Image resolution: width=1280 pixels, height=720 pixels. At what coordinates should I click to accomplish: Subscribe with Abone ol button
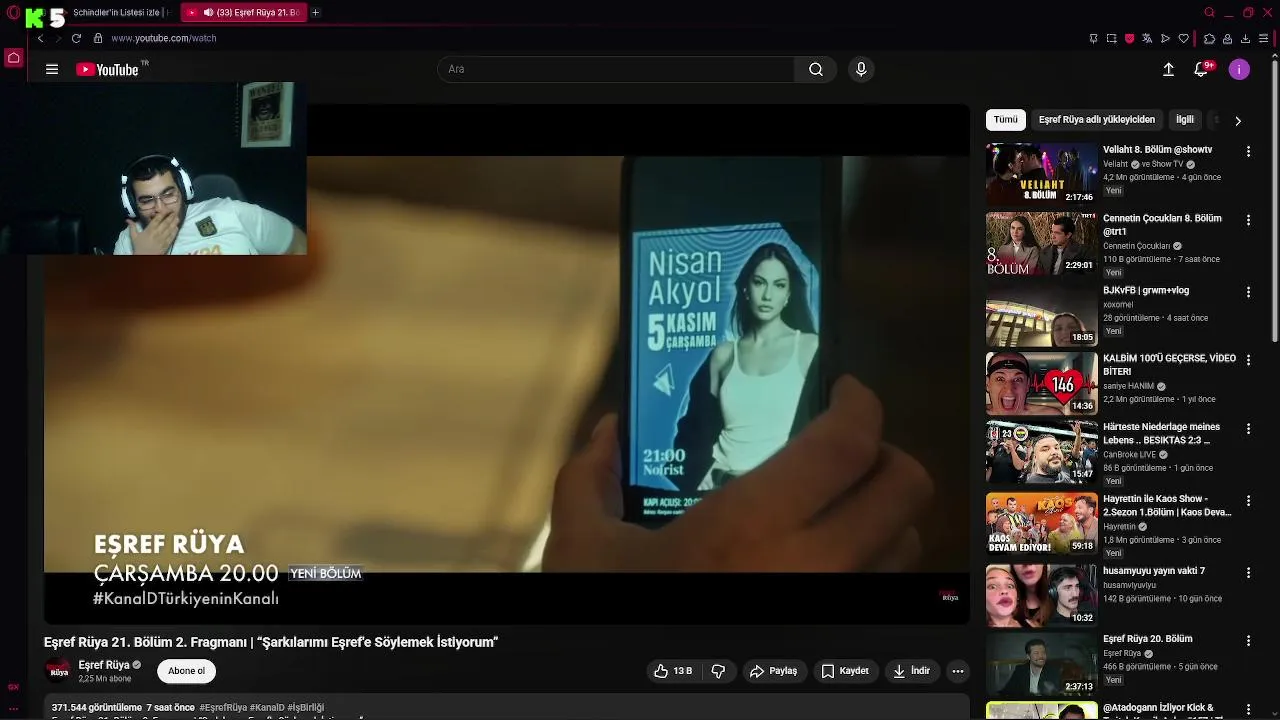tap(186, 671)
